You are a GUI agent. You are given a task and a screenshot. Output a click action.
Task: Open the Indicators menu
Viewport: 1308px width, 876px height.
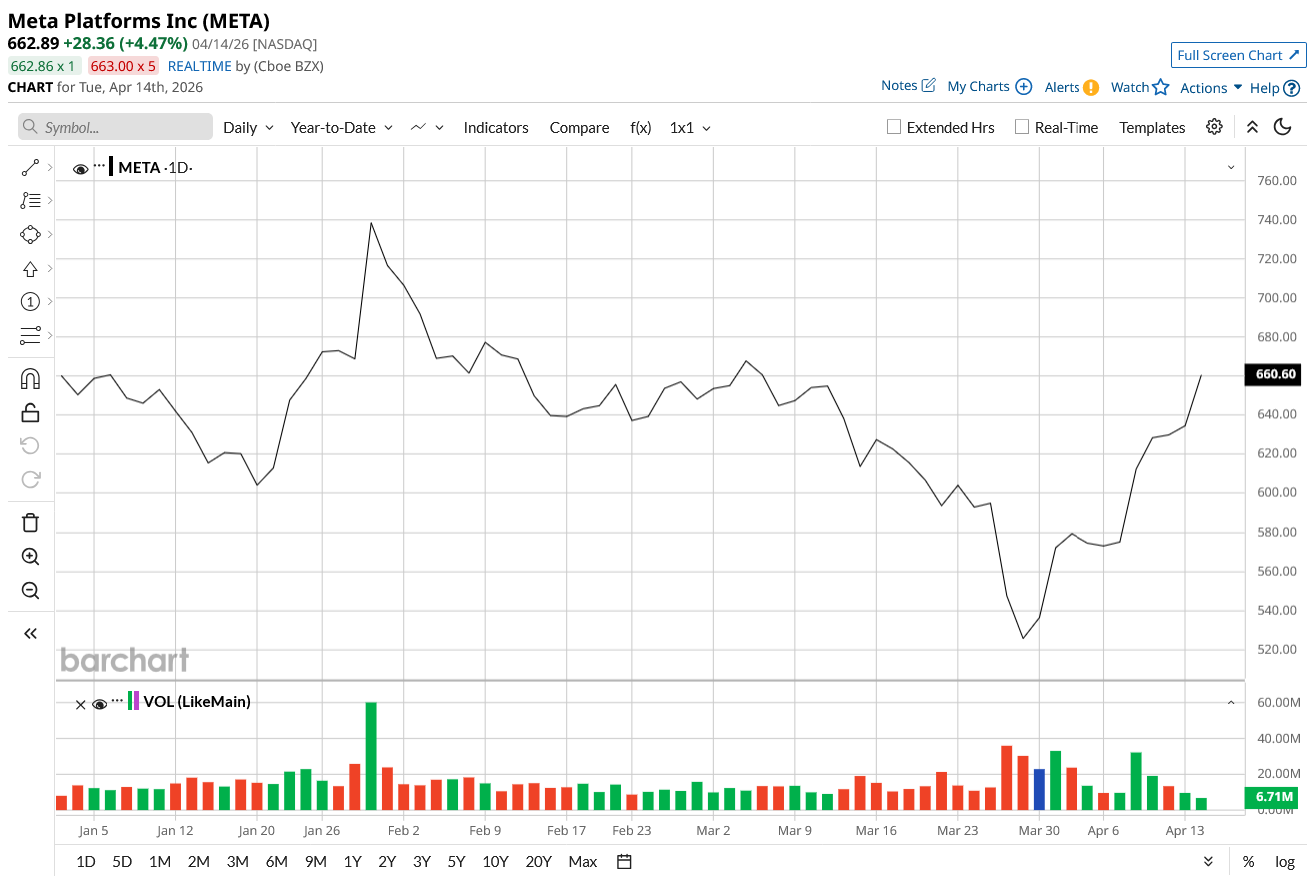point(496,128)
